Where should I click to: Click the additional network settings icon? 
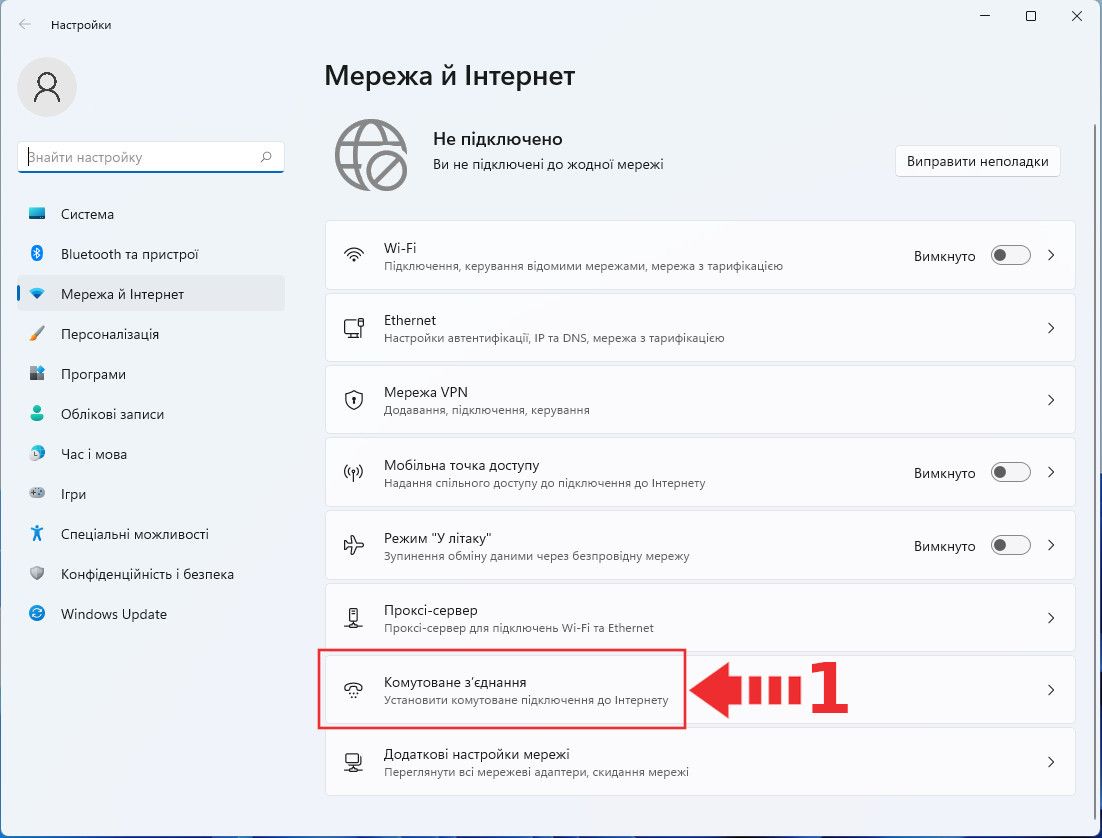(354, 763)
